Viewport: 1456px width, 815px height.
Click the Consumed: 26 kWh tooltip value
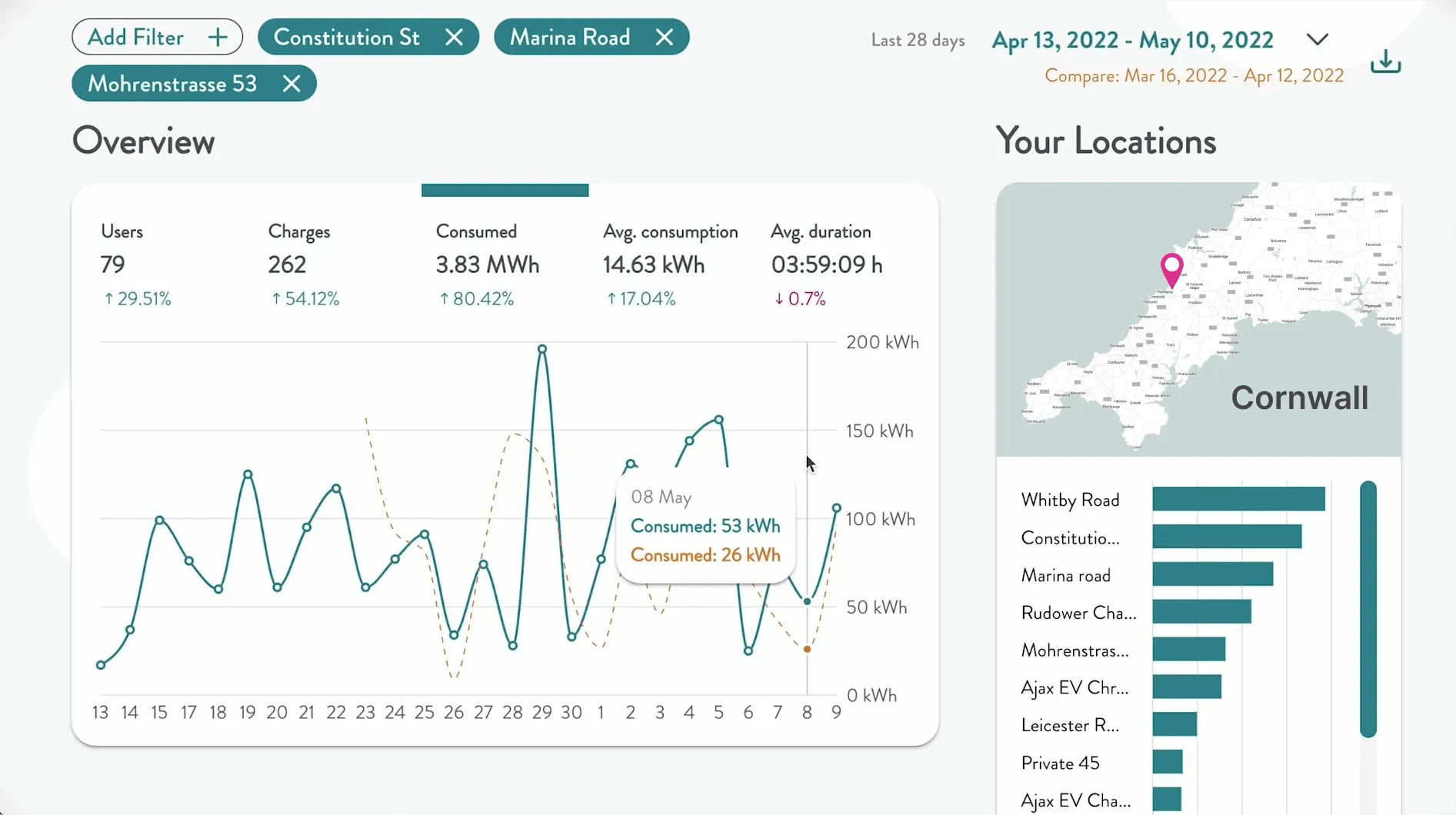pos(705,555)
